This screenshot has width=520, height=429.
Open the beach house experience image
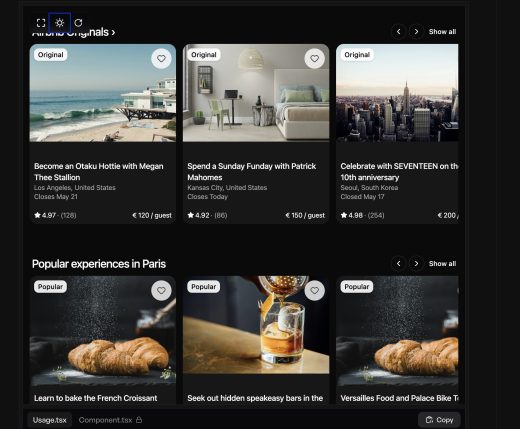(x=103, y=93)
